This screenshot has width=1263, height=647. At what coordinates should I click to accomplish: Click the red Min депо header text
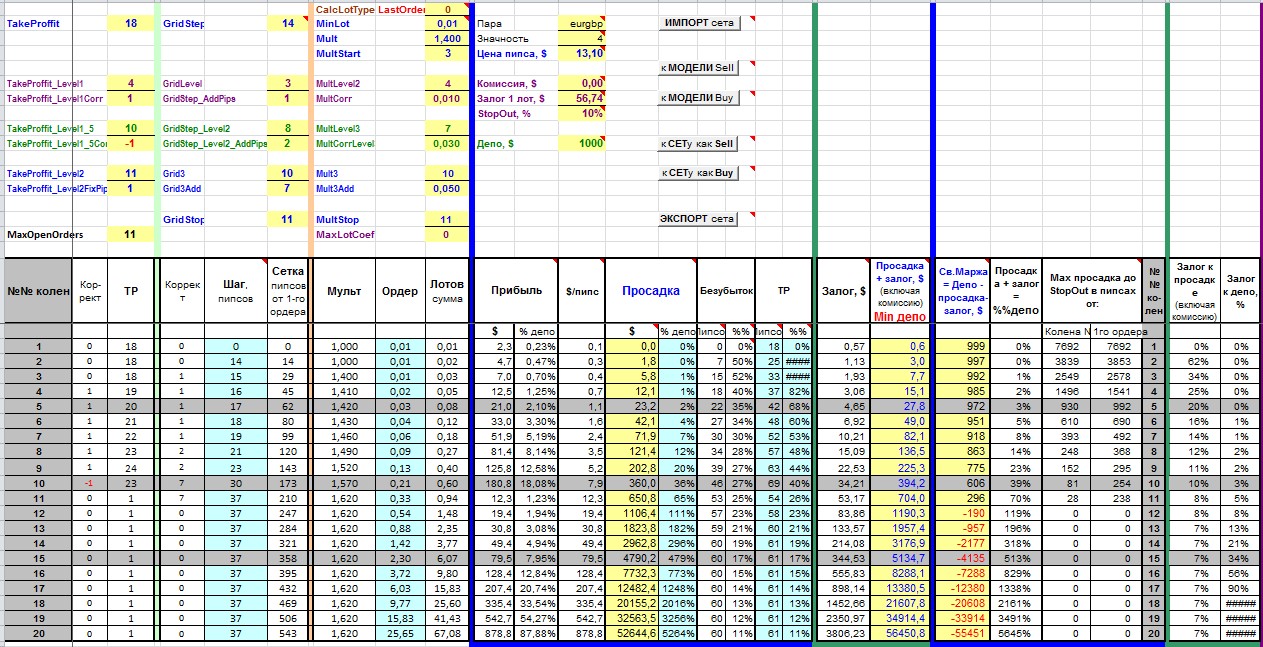tap(901, 316)
